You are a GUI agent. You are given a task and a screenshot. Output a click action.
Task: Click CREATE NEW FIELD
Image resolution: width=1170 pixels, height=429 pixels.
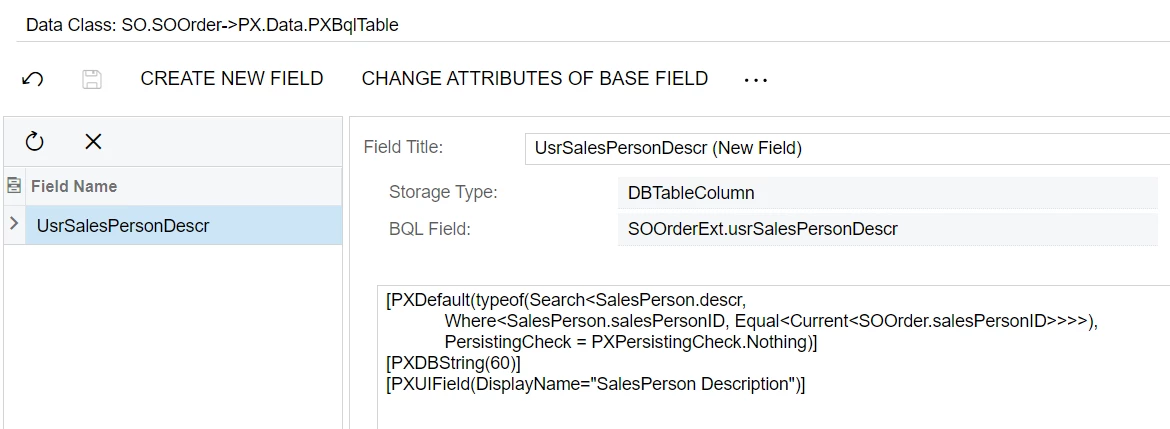coord(232,79)
